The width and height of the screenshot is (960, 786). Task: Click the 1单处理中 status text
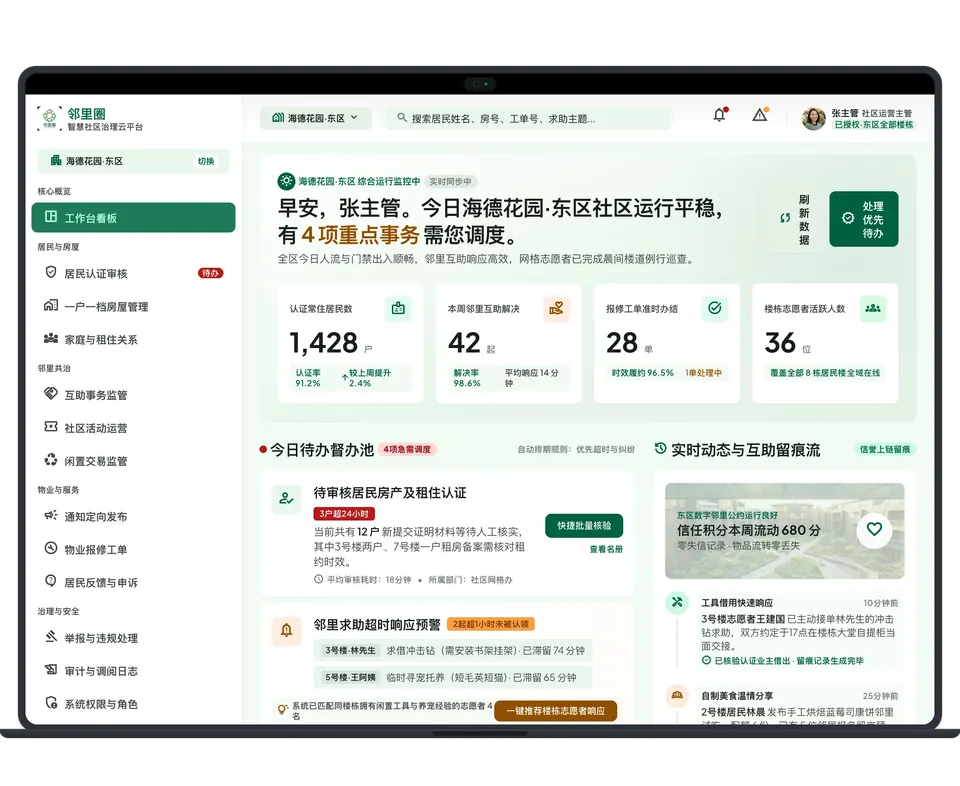click(703, 373)
